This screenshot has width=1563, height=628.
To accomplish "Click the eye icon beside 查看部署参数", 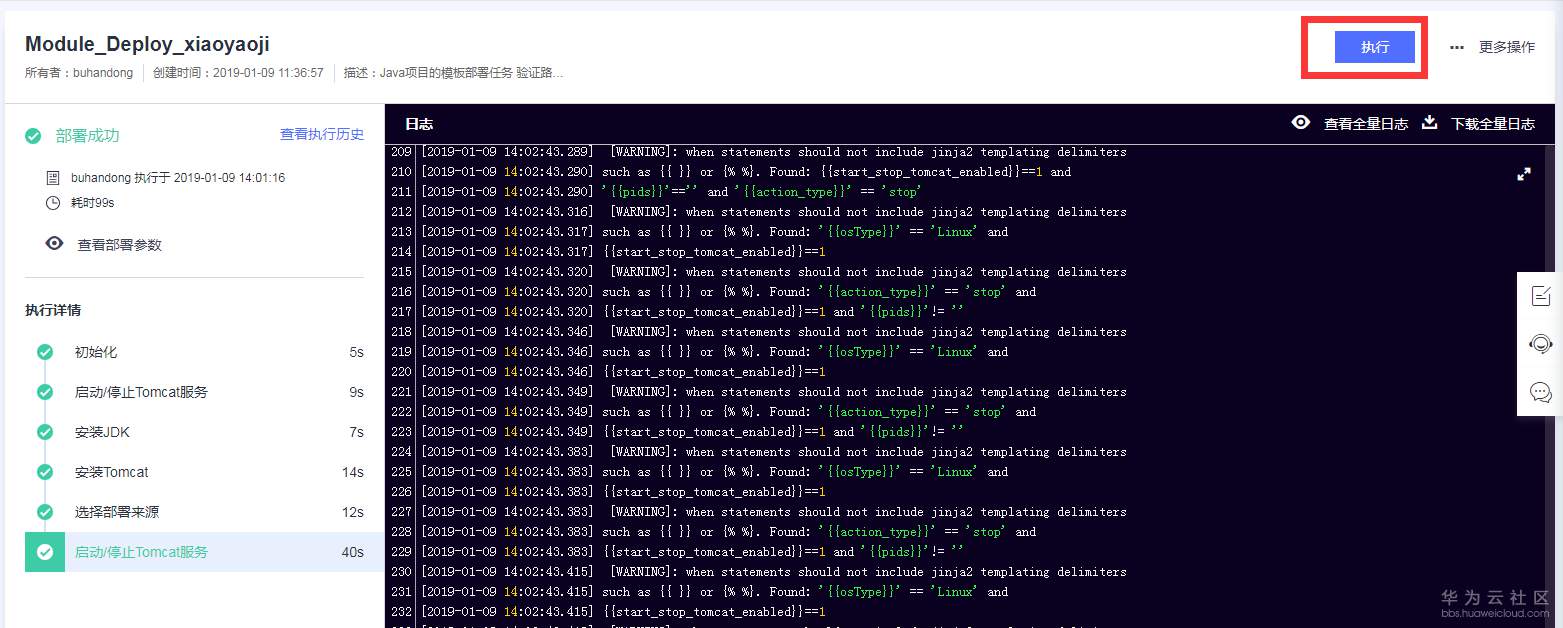I will pyautogui.click(x=54, y=244).
